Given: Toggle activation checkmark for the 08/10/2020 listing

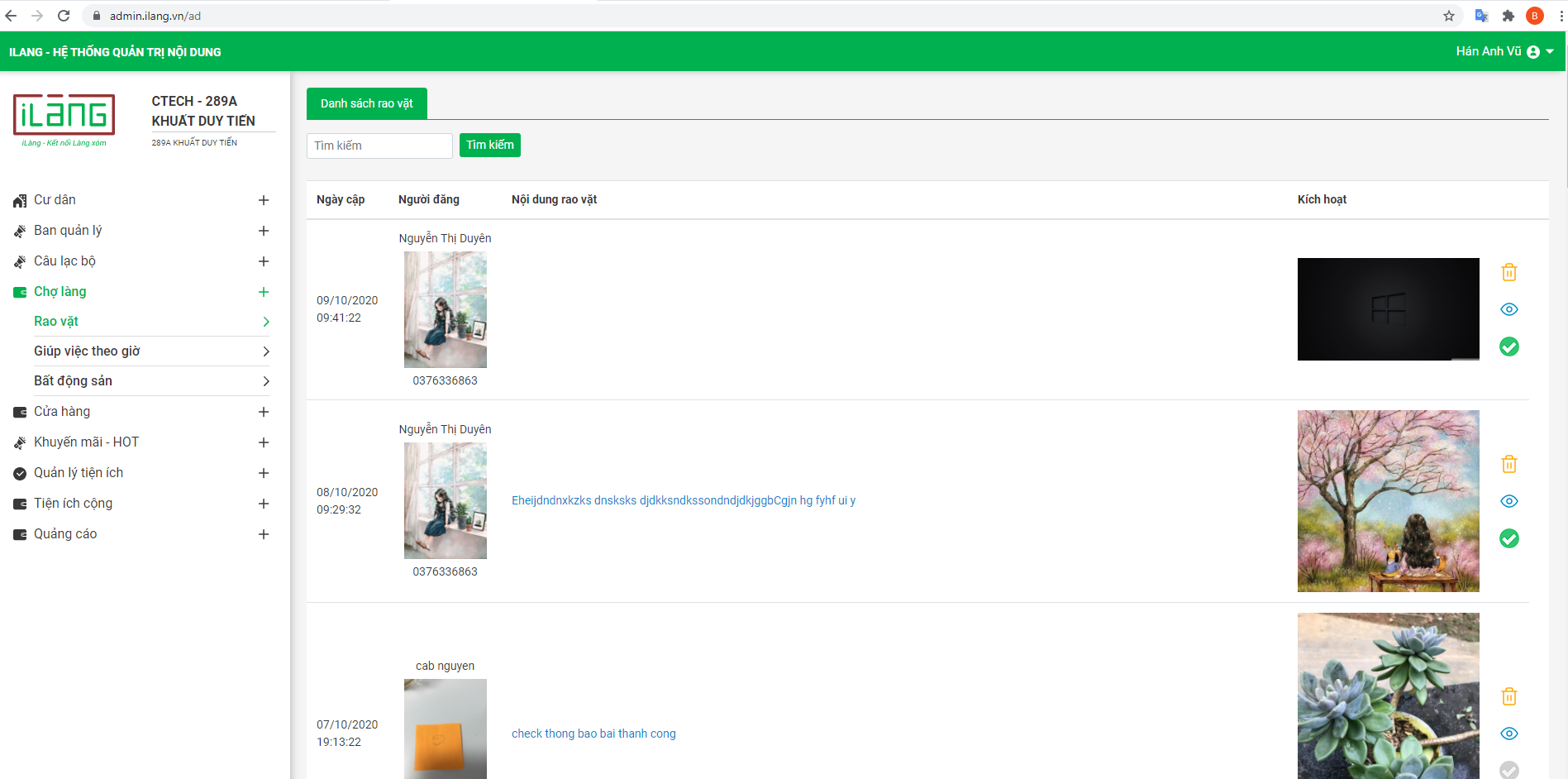Looking at the screenshot, I should pos(1508,538).
